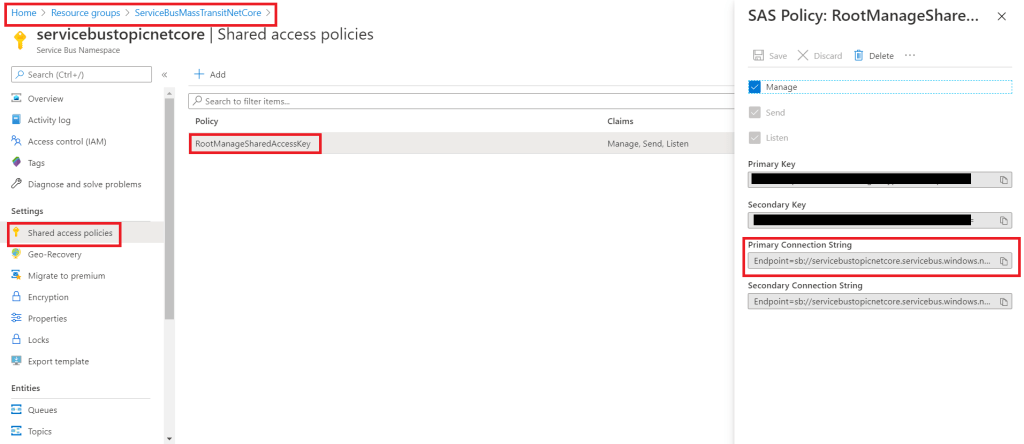This screenshot has width=1024, height=444.
Task: Select Shared access policies menu item
Action: 68,233
